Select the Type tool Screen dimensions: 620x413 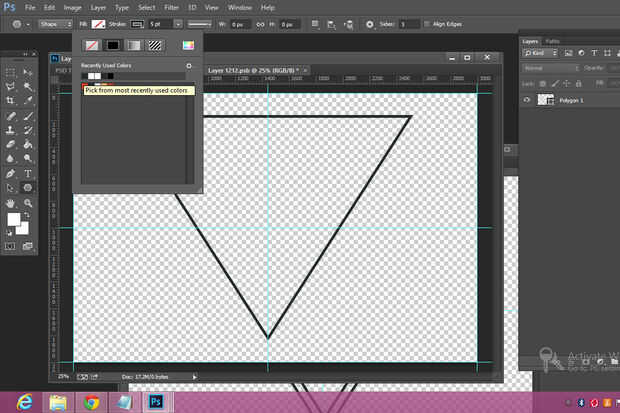pos(28,173)
